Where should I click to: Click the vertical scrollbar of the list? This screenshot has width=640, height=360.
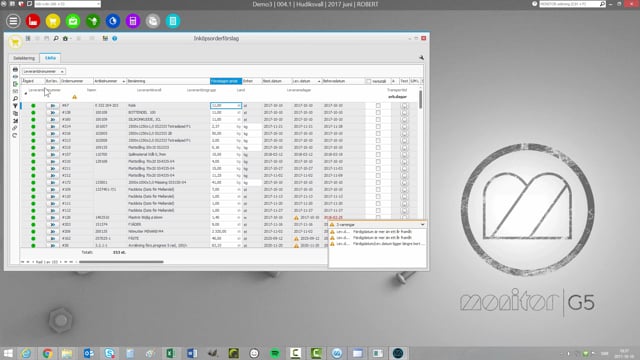point(420,100)
